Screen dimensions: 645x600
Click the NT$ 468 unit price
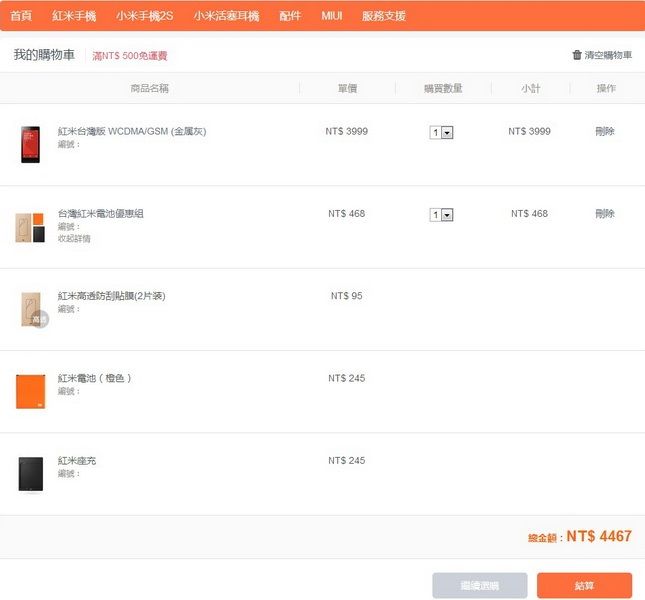[346, 213]
